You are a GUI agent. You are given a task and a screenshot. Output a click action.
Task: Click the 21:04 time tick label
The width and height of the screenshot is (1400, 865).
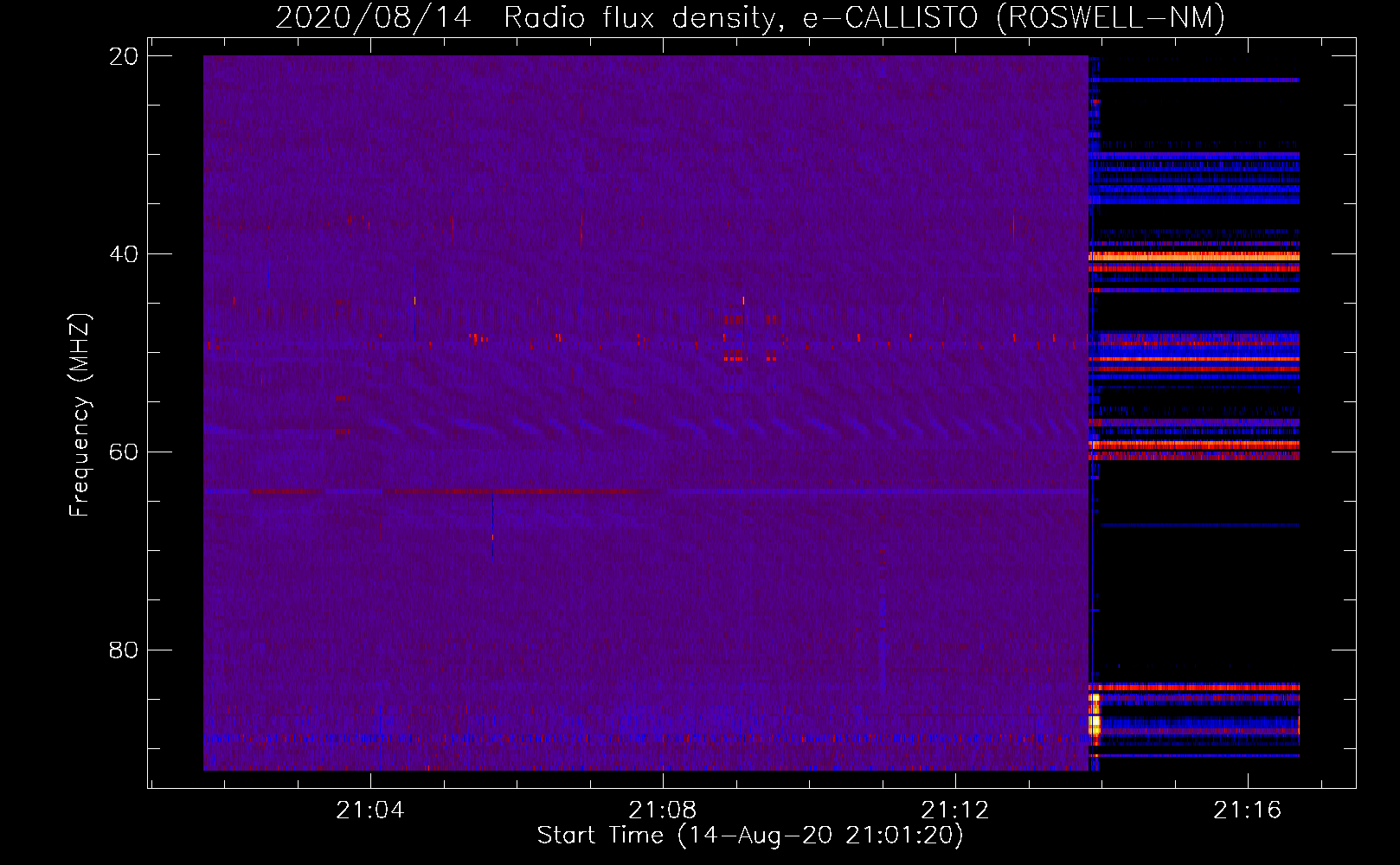(370, 811)
